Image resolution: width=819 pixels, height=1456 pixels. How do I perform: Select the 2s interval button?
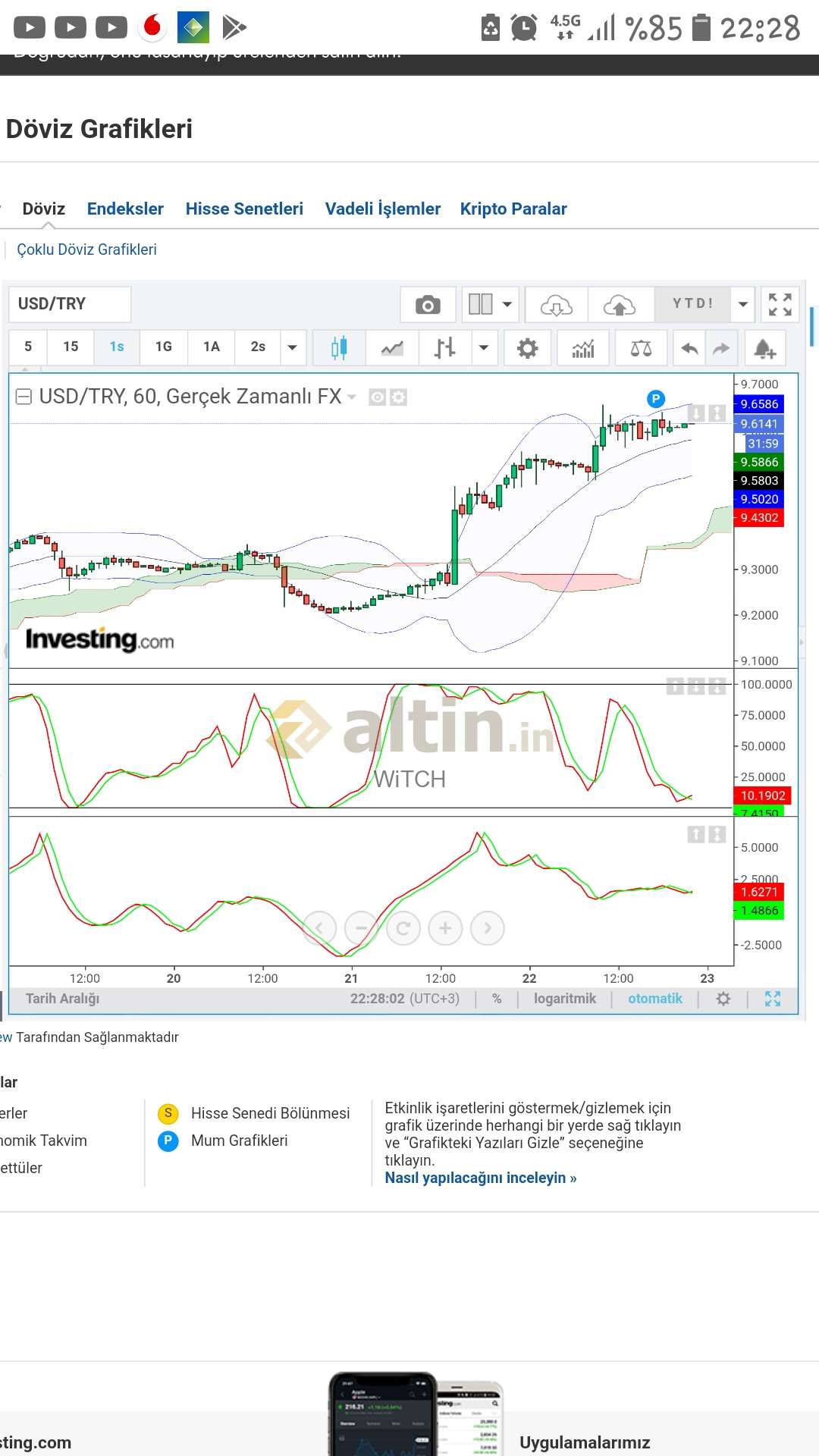pos(258,347)
